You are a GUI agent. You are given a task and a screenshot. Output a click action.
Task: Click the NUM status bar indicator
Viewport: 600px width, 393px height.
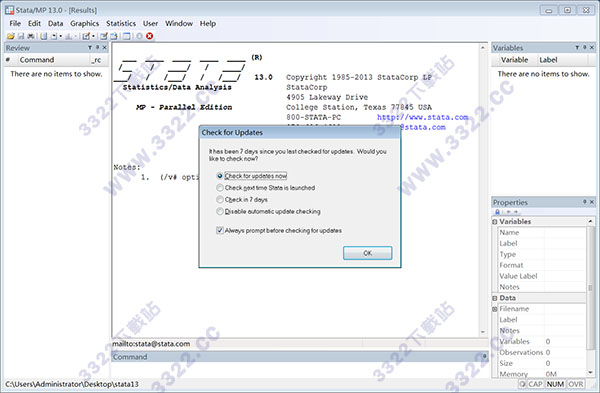555,384
